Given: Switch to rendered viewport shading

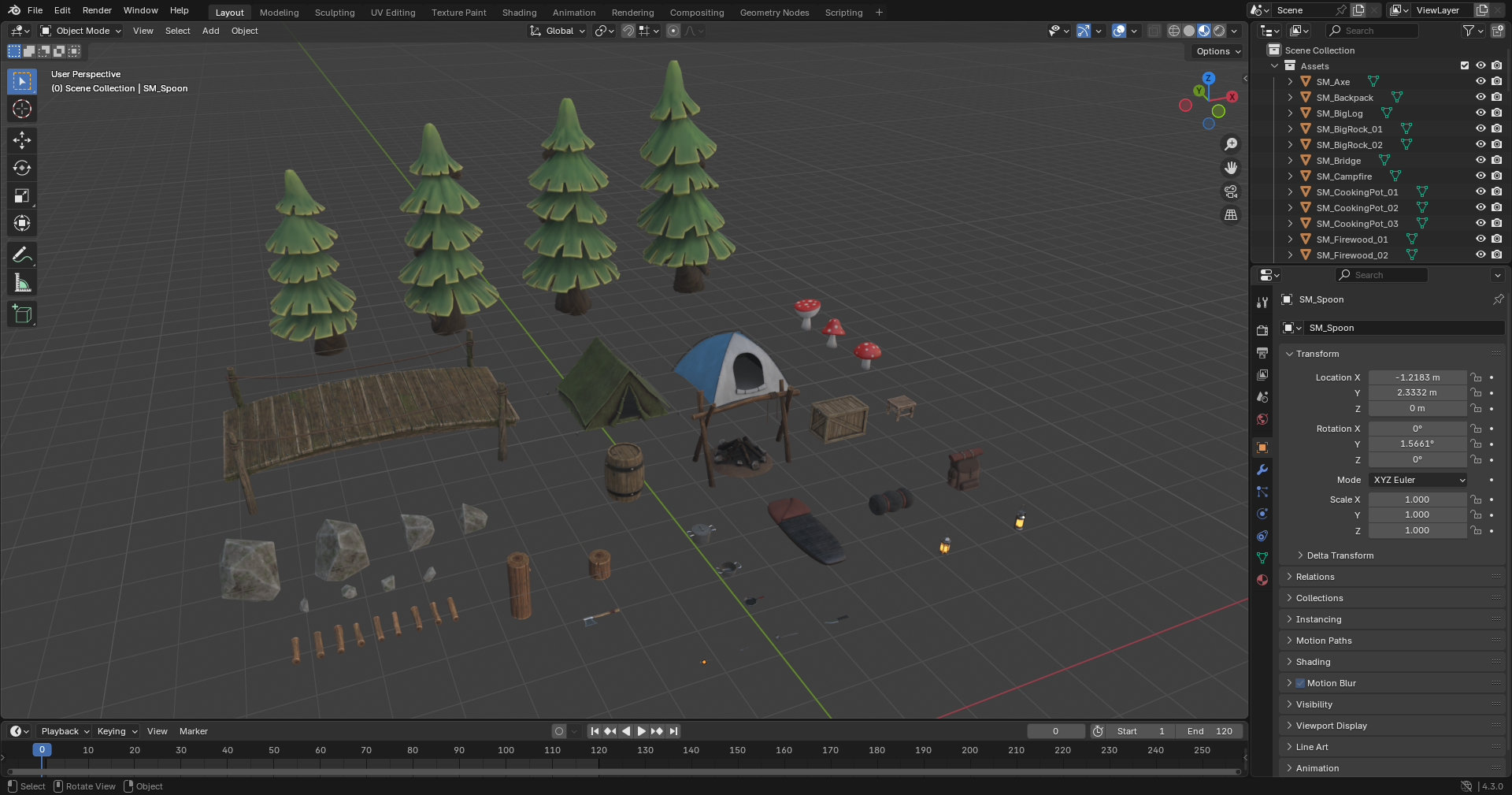Looking at the screenshot, I should click(x=1219, y=31).
